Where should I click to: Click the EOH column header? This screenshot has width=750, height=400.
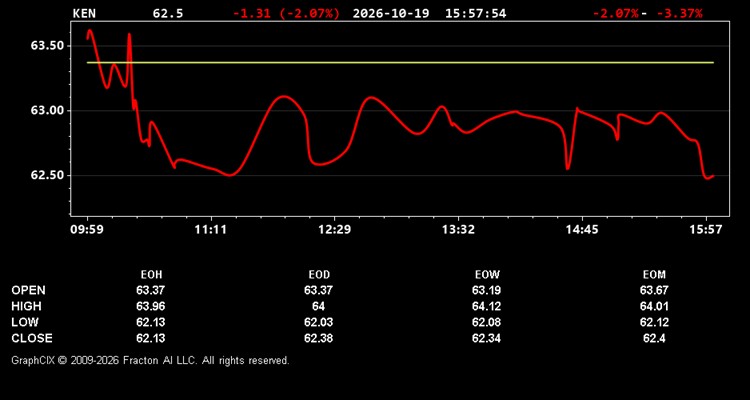pyautogui.click(x=151, y=275)
